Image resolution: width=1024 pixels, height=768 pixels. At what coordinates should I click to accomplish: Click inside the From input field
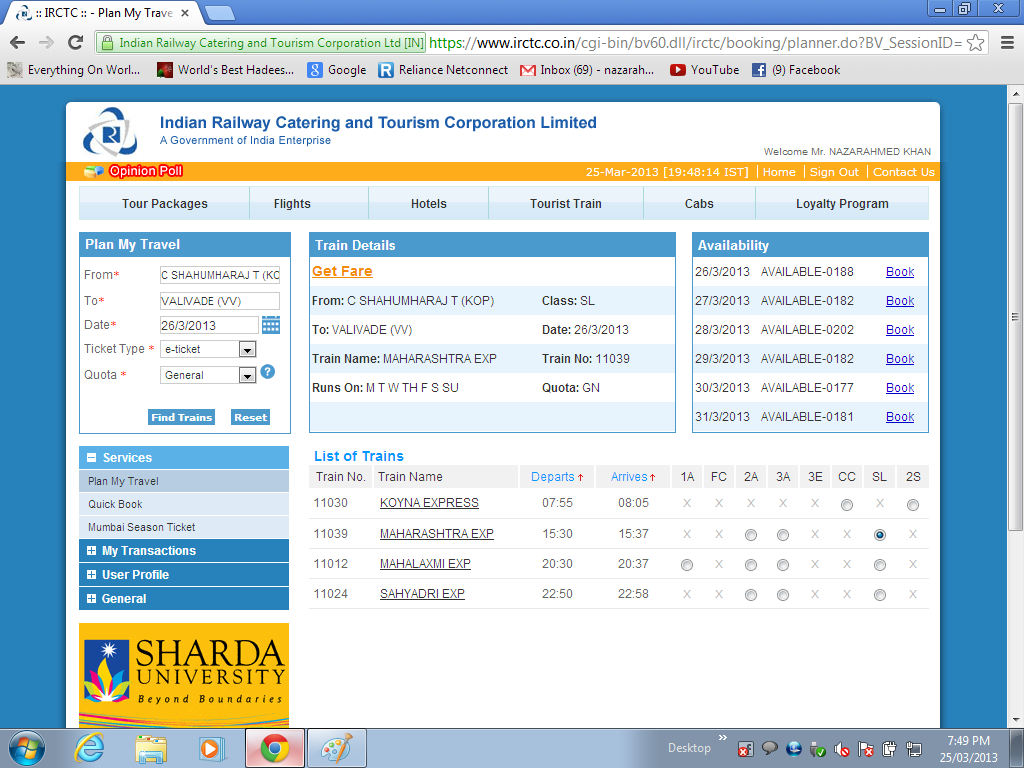(218, 273)
